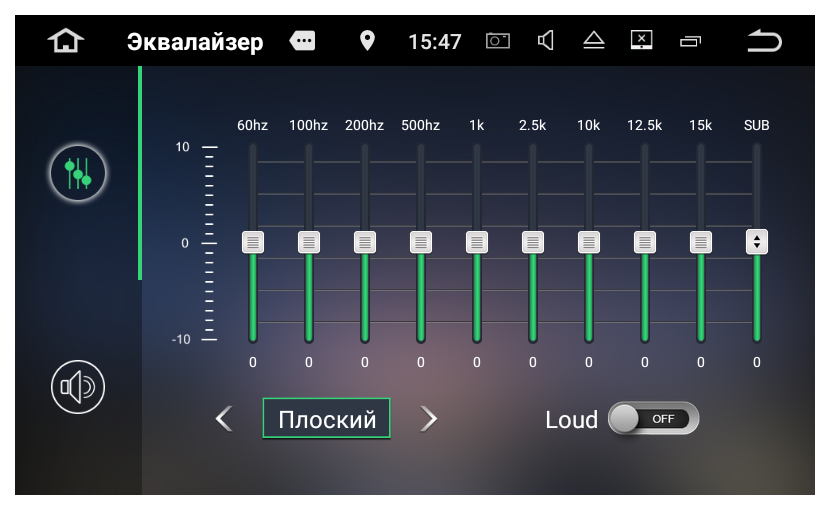
Task: Open the volume speaker icon in status bar
Action: click(546, 41)
